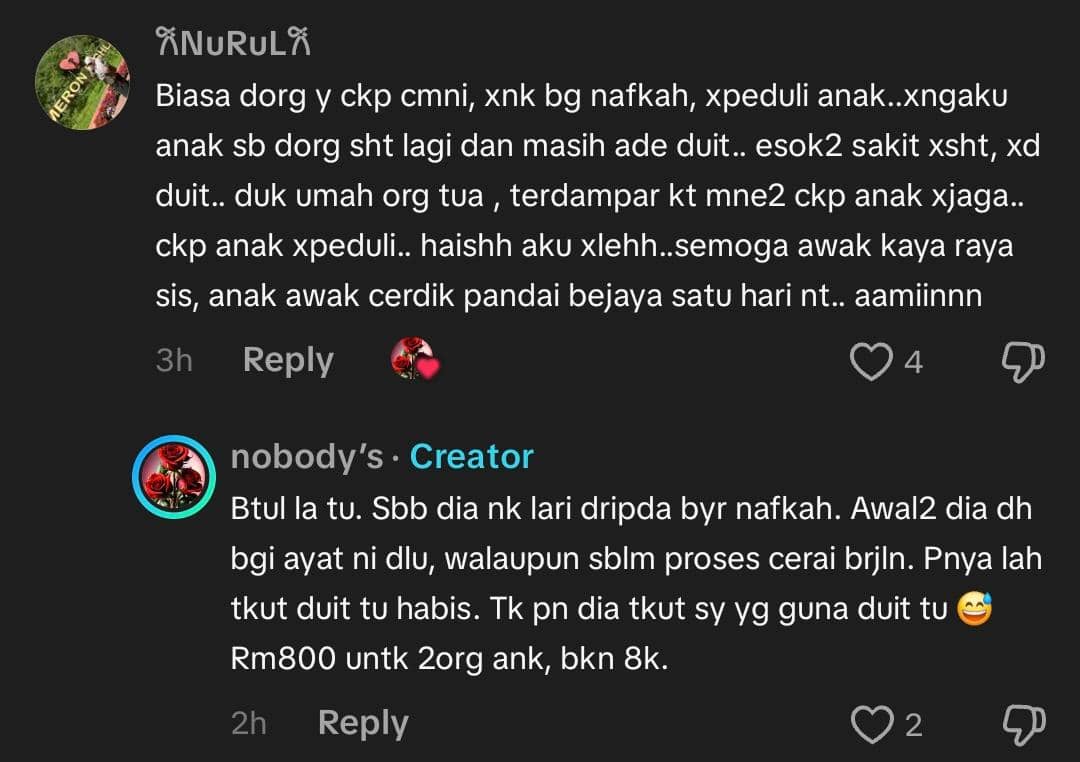Collapse the Creator's reply thread
The width and height of the screenshot is (1080, 762).
coord(363,723)
